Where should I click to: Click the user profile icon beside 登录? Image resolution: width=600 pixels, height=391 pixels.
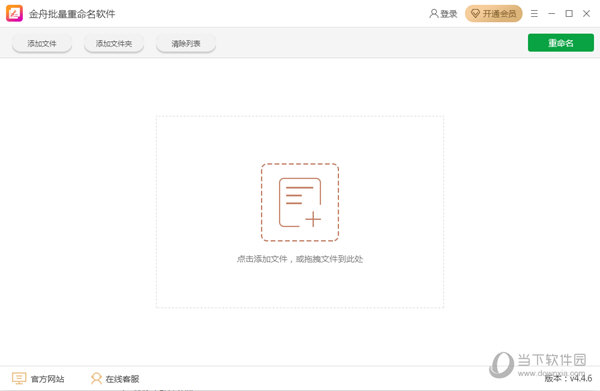[434, 14]
